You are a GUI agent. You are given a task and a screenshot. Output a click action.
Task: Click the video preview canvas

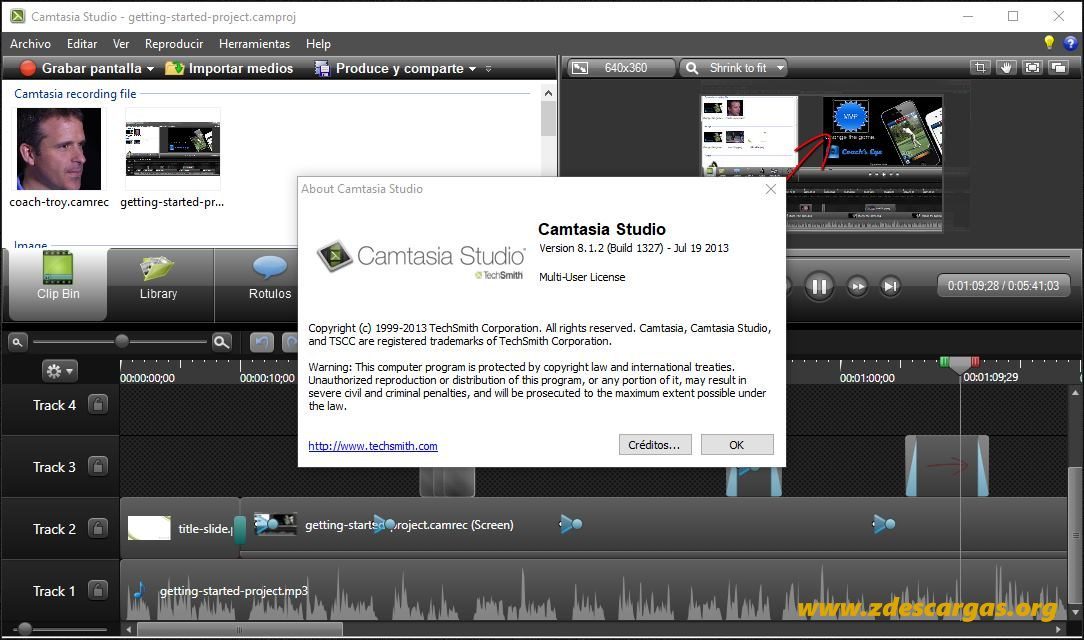[822, 164]
